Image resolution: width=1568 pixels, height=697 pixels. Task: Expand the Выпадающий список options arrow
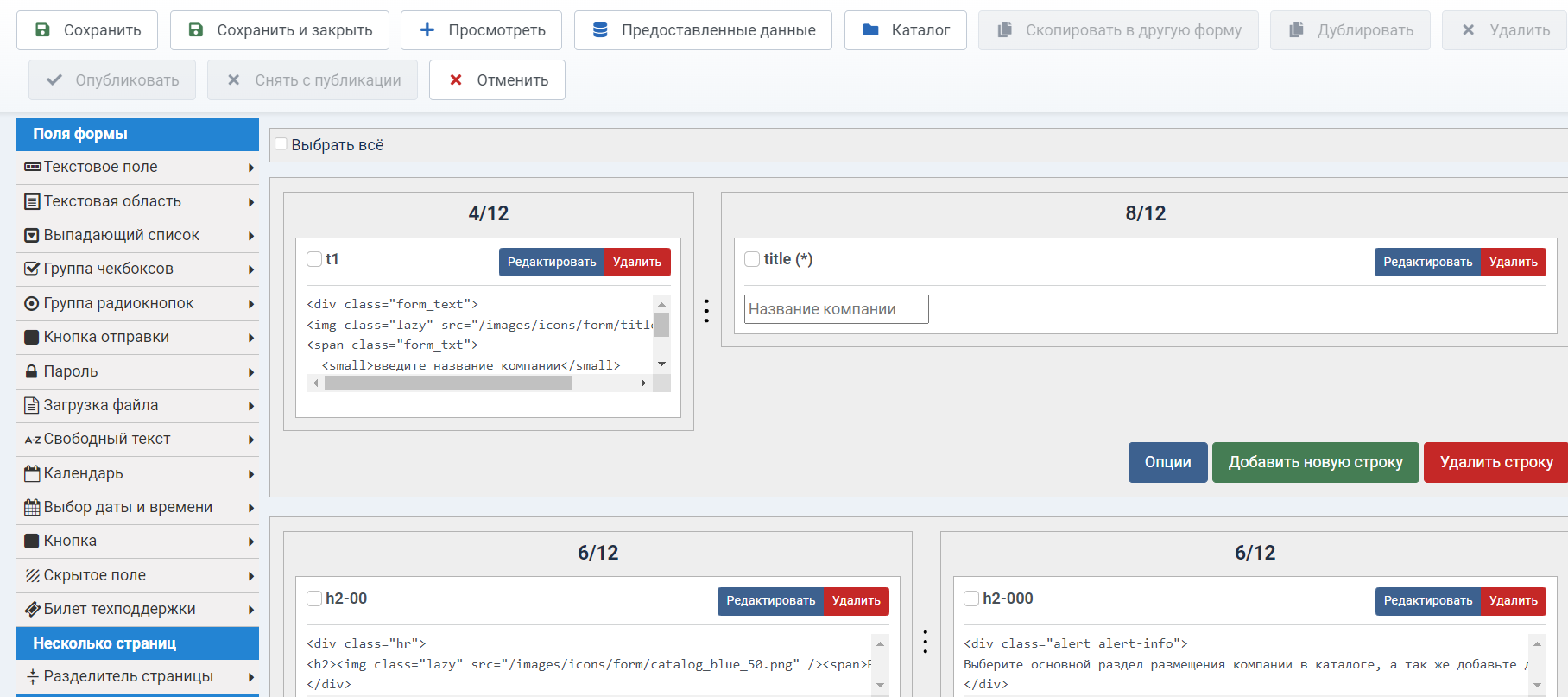(x=251, y=236)
